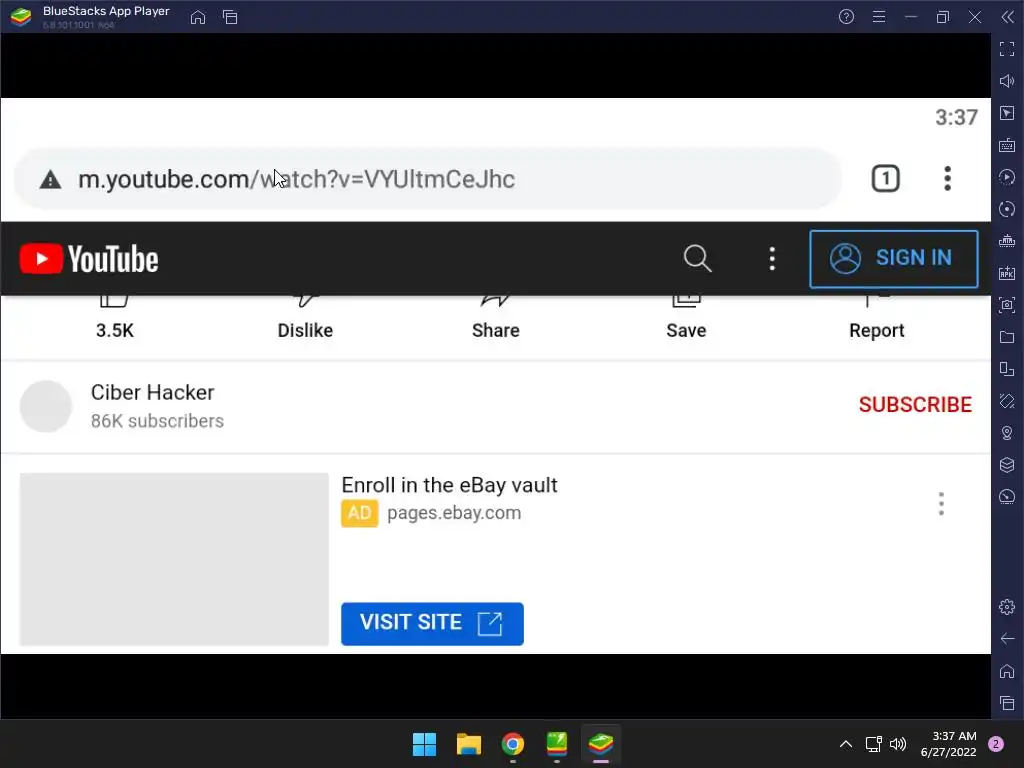Click the Dislike button

(305, 318)
